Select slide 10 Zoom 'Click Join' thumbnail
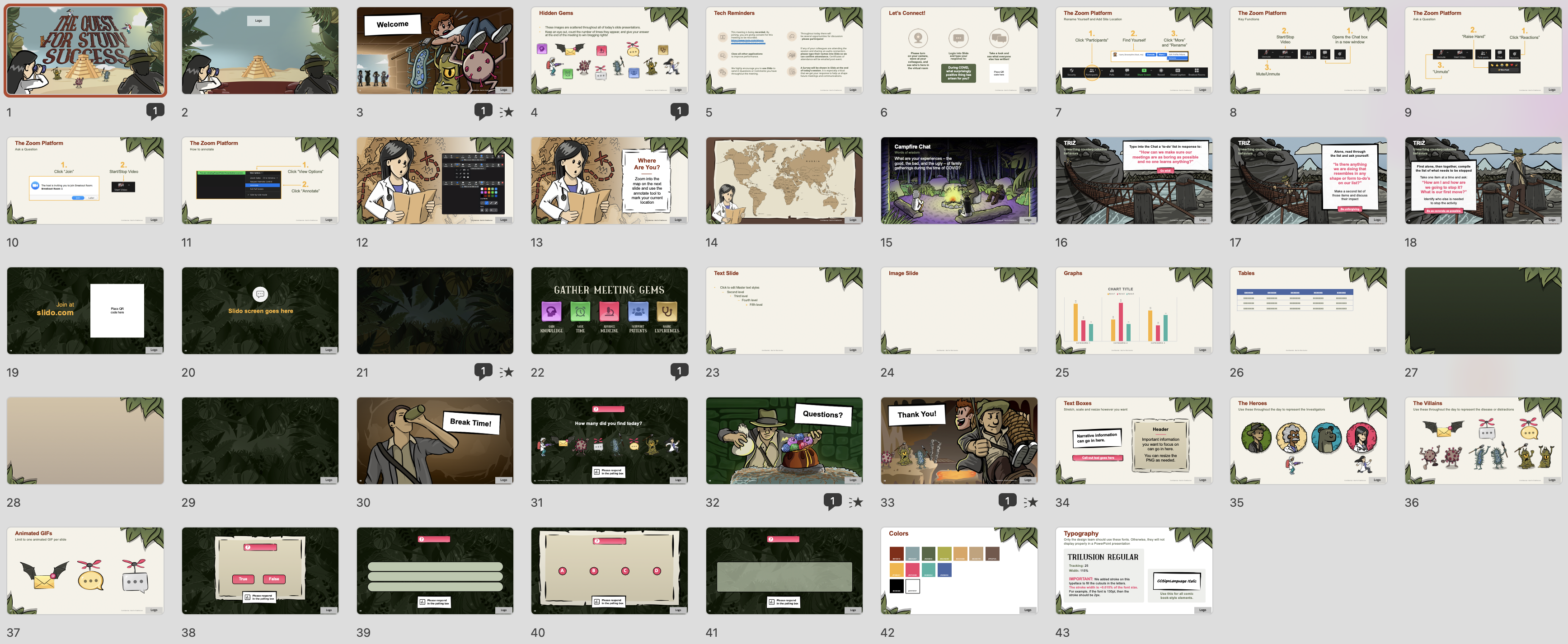Viewport: 1568px width, 644px height. point(85,181)
